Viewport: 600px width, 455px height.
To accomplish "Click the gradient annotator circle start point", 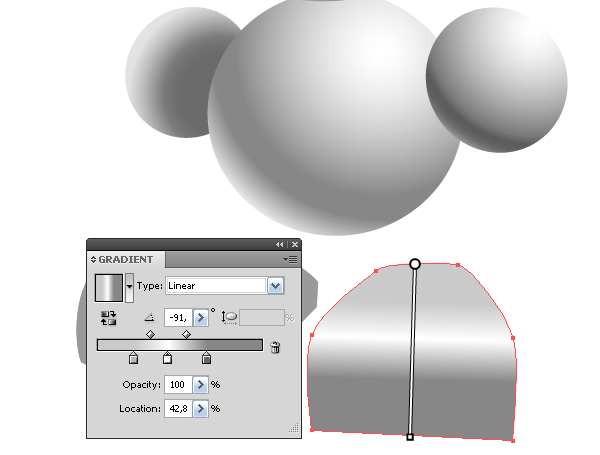I will point(415,264).
